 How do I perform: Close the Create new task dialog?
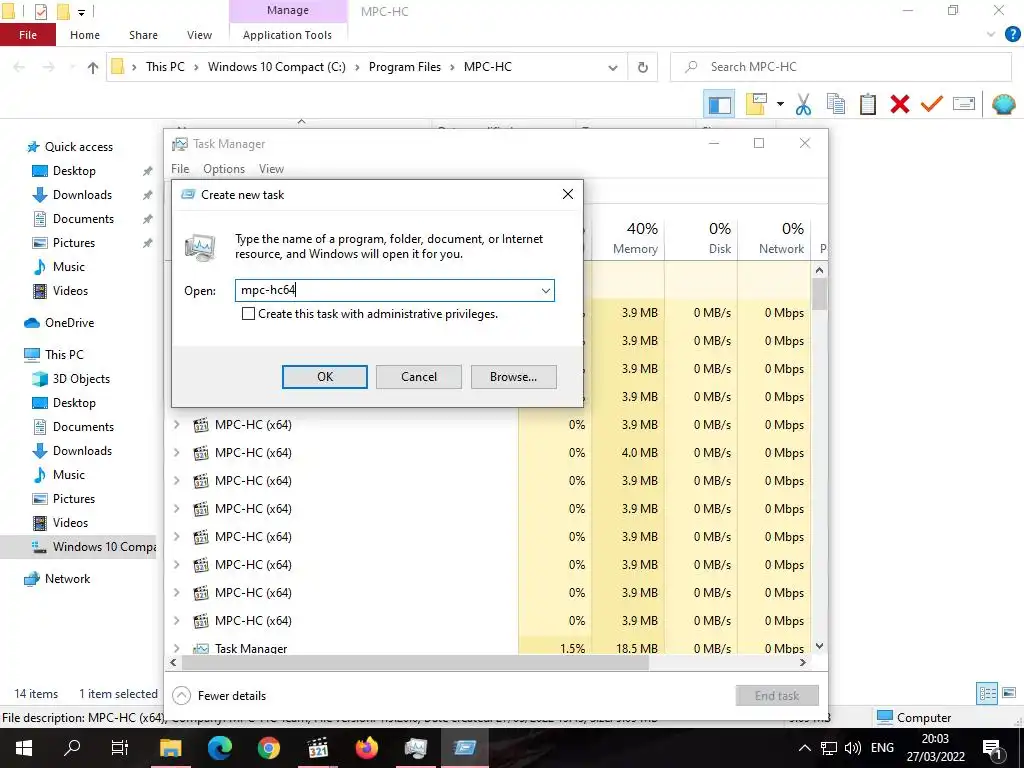(568, 194)
